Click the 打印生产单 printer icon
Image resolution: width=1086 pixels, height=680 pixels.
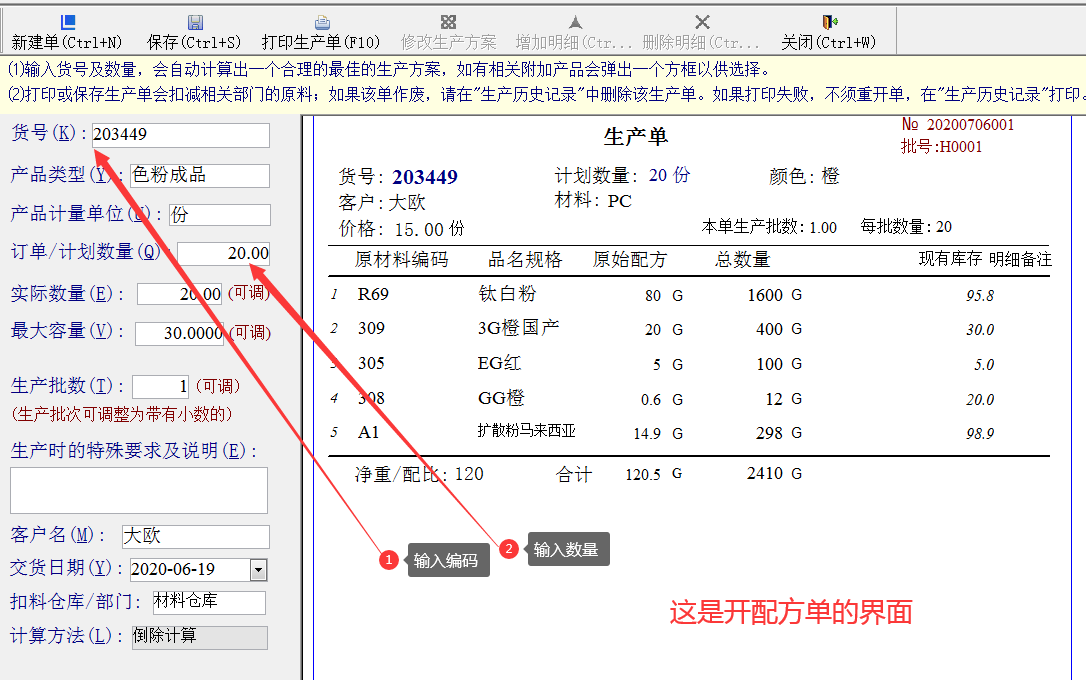coord(322,22)
